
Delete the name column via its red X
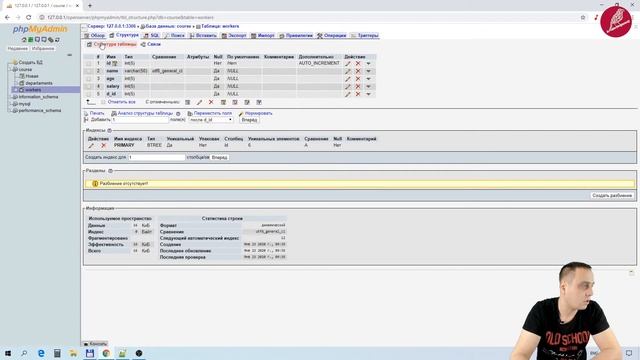358,71
